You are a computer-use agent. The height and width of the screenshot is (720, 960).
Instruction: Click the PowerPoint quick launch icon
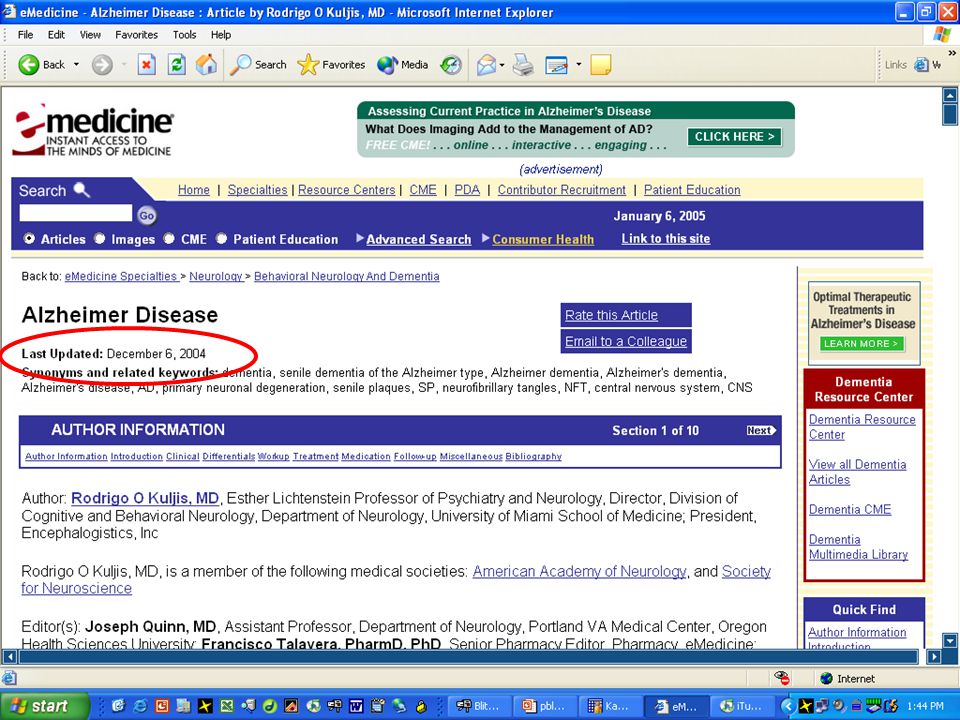click(162, 706)
